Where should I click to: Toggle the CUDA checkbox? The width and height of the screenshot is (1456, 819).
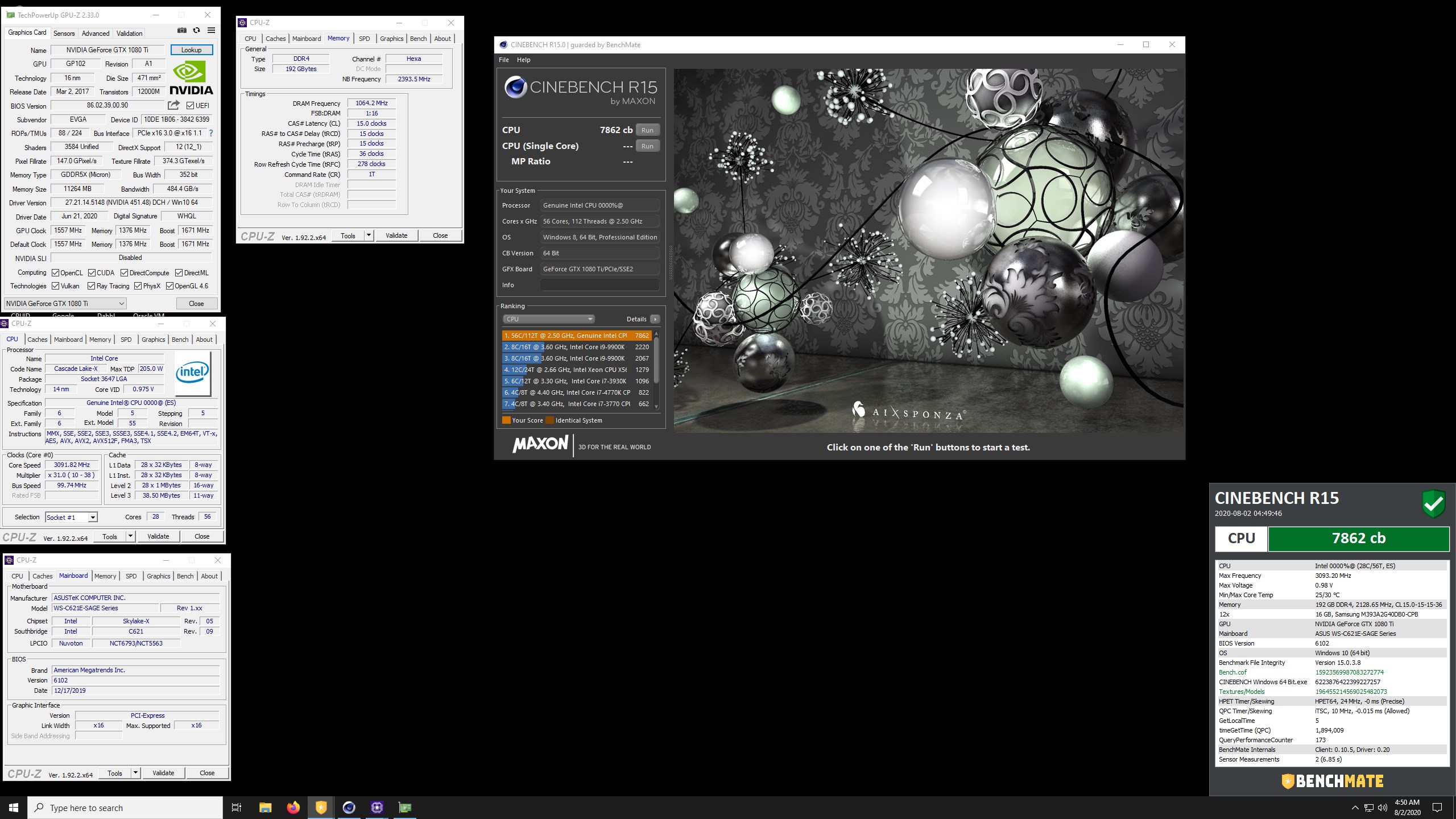click(x=92, y=273)
